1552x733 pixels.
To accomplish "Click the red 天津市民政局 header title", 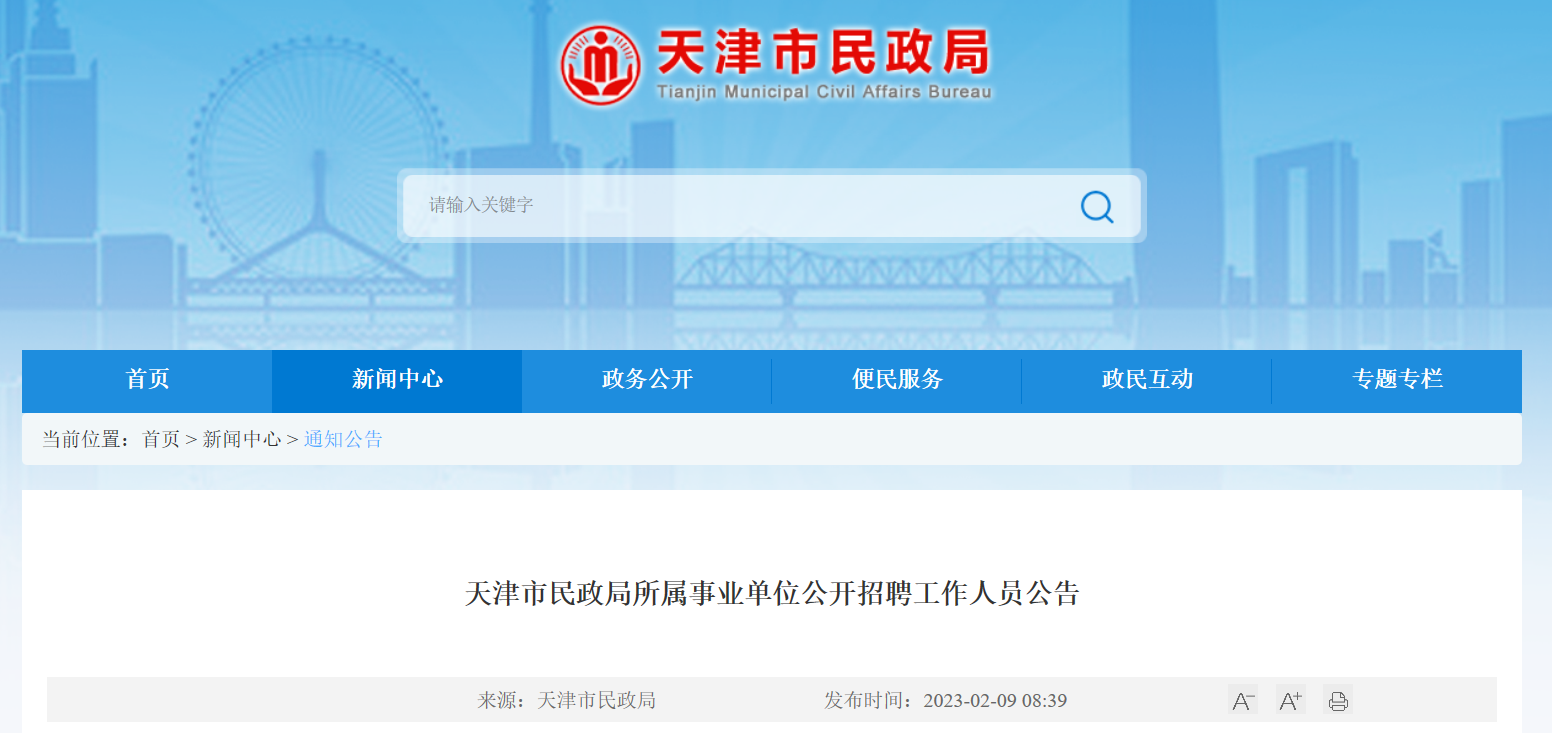I will (823, 52).
